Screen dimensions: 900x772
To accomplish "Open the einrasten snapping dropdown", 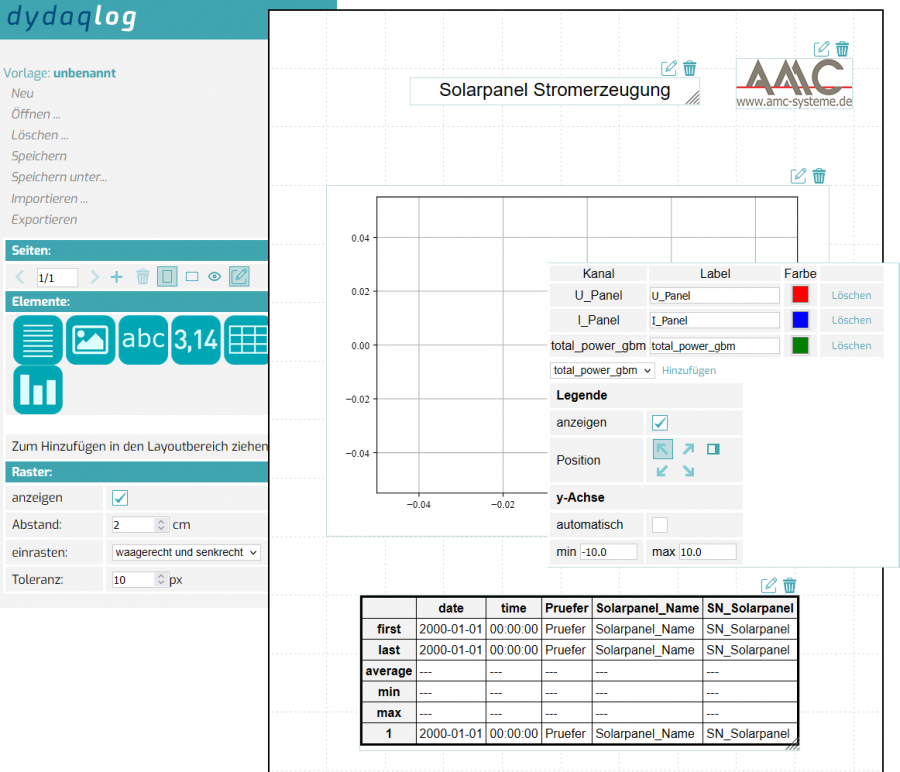I will click(x=186, y=552).
